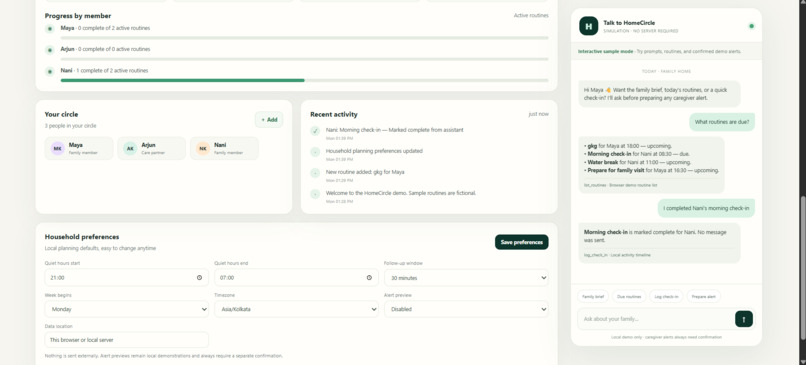Click the icon beside New routine added gkg
The width and height of the screenshot is (806, 365).
(315, 173)
